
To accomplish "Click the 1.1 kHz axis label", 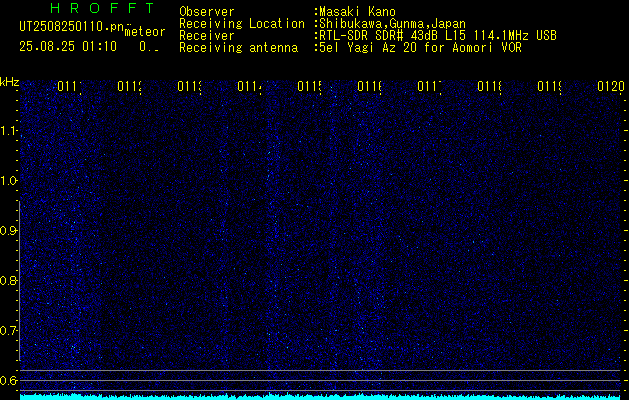I will click(8, 131).
